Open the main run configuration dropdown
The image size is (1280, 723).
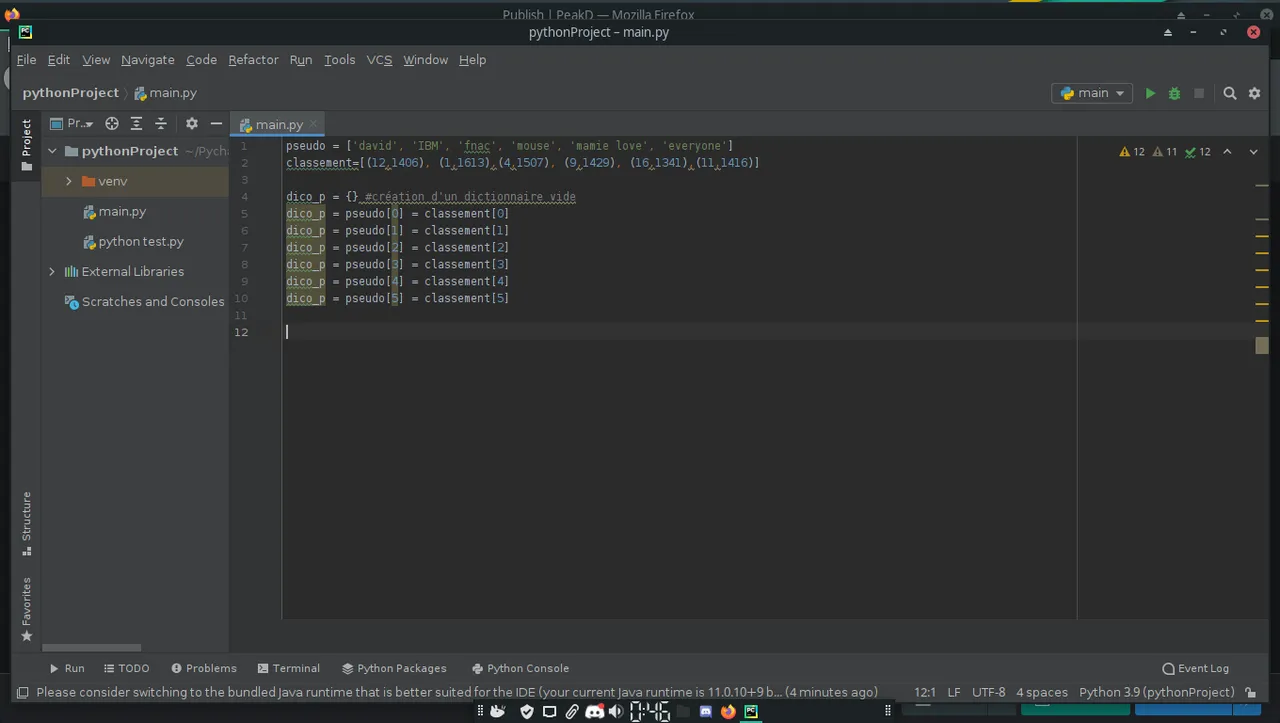(x=1092, y=93)
